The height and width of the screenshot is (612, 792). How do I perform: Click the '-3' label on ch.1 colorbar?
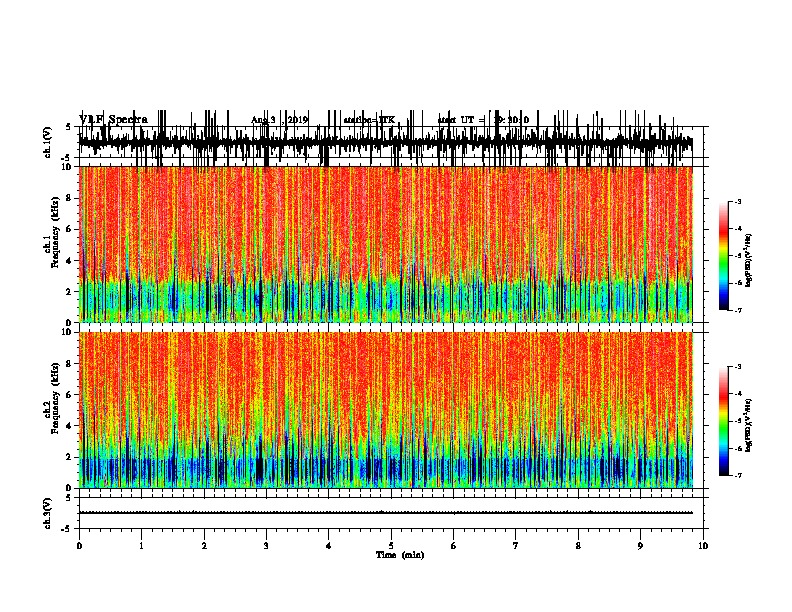point(737,201)
